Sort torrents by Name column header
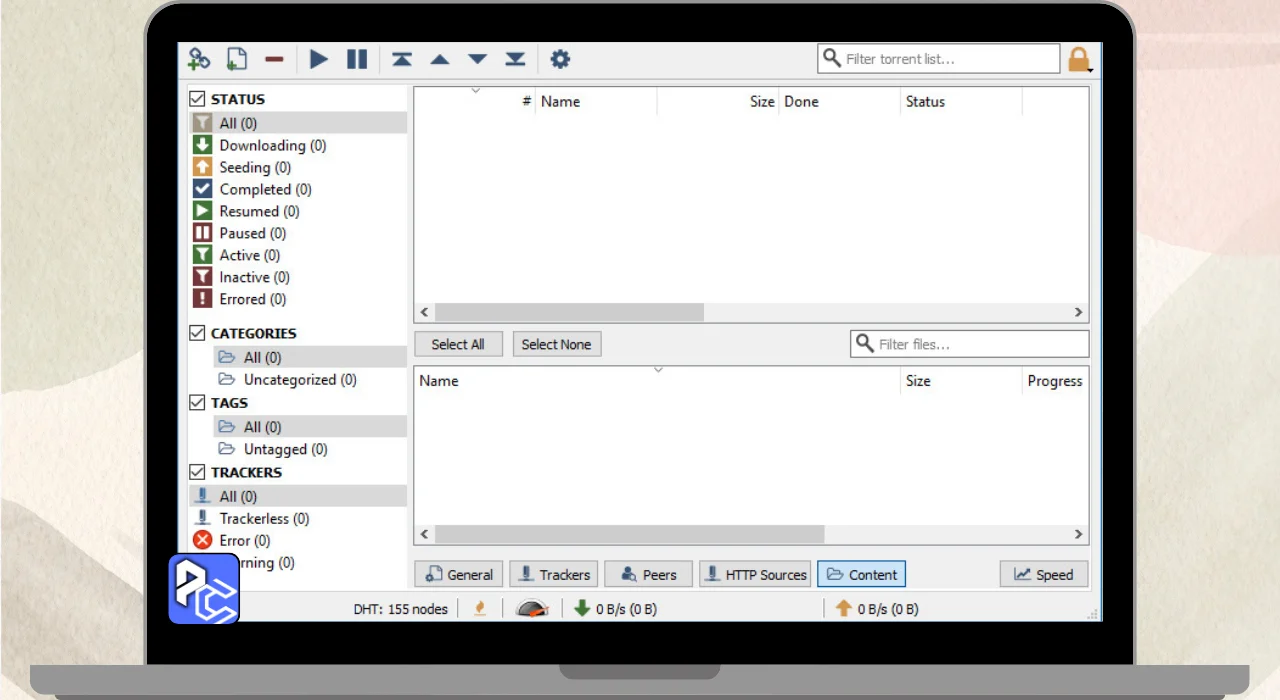1280x700 pixels. (x=596, y=101)
